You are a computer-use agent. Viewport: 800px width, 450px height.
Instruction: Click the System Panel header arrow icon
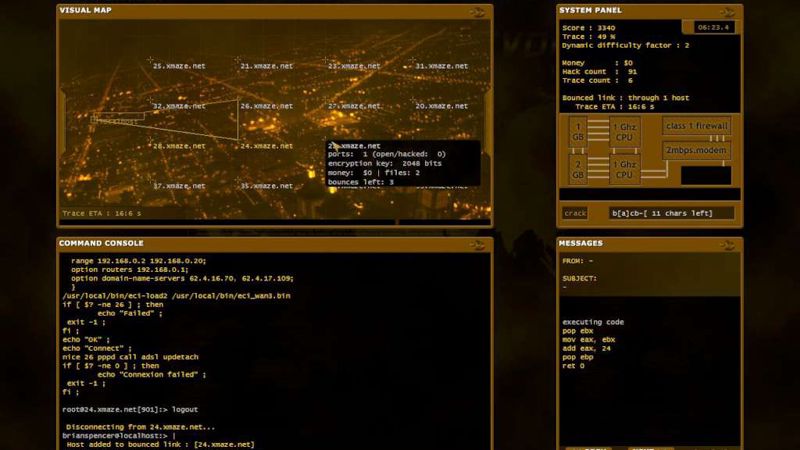click(727, 12)
